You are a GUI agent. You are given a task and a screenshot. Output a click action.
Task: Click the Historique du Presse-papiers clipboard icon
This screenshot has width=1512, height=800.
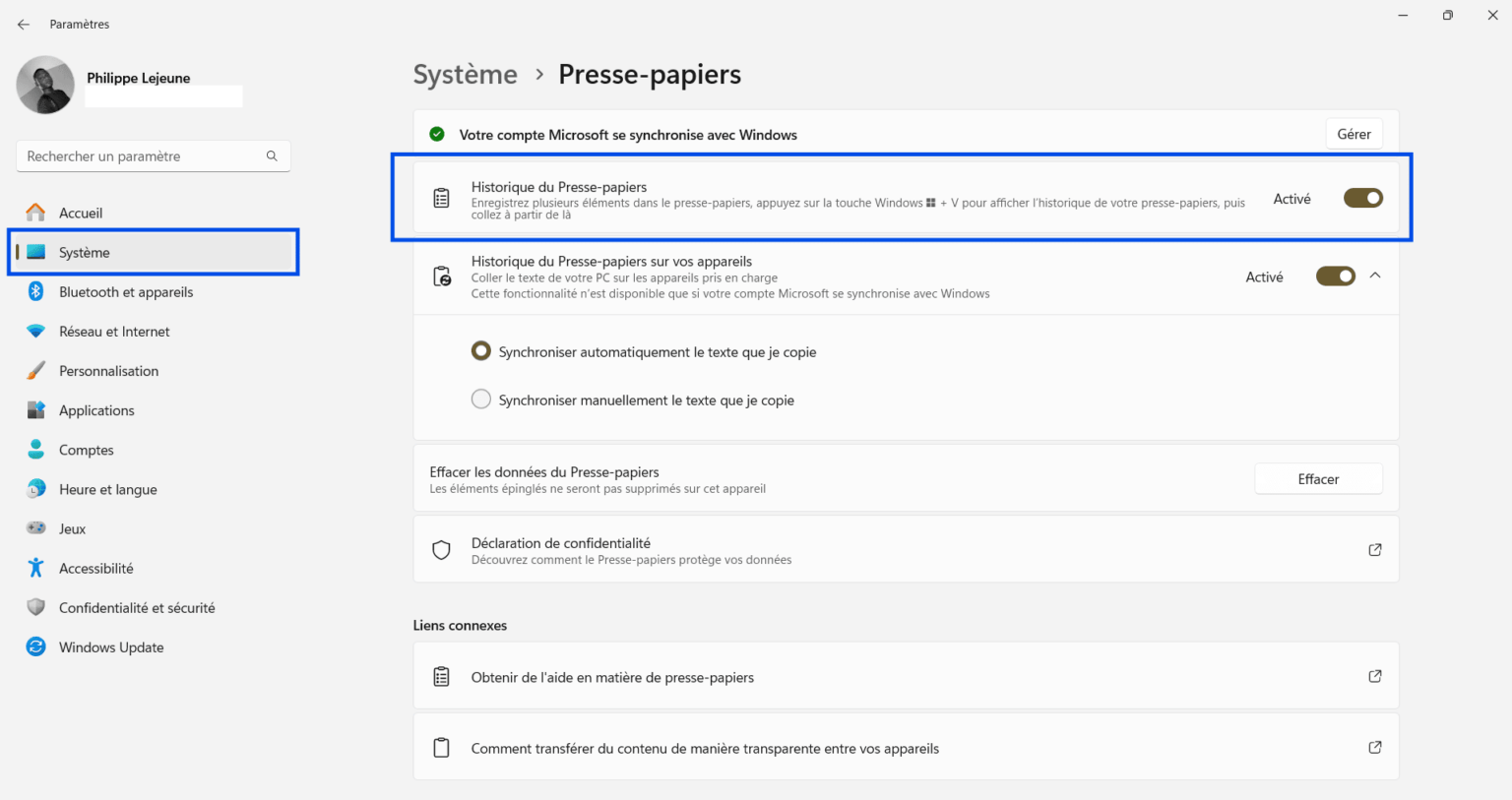pos(442,199)
